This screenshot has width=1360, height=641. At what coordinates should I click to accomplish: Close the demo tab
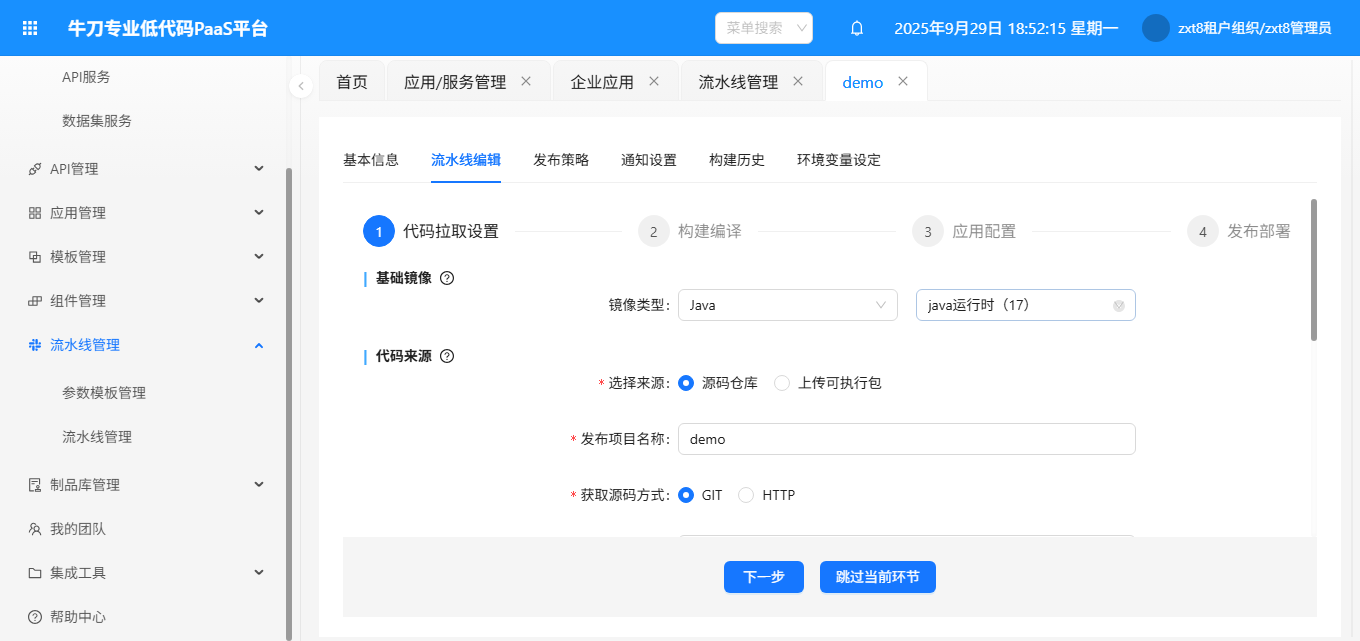click(903, 82)
